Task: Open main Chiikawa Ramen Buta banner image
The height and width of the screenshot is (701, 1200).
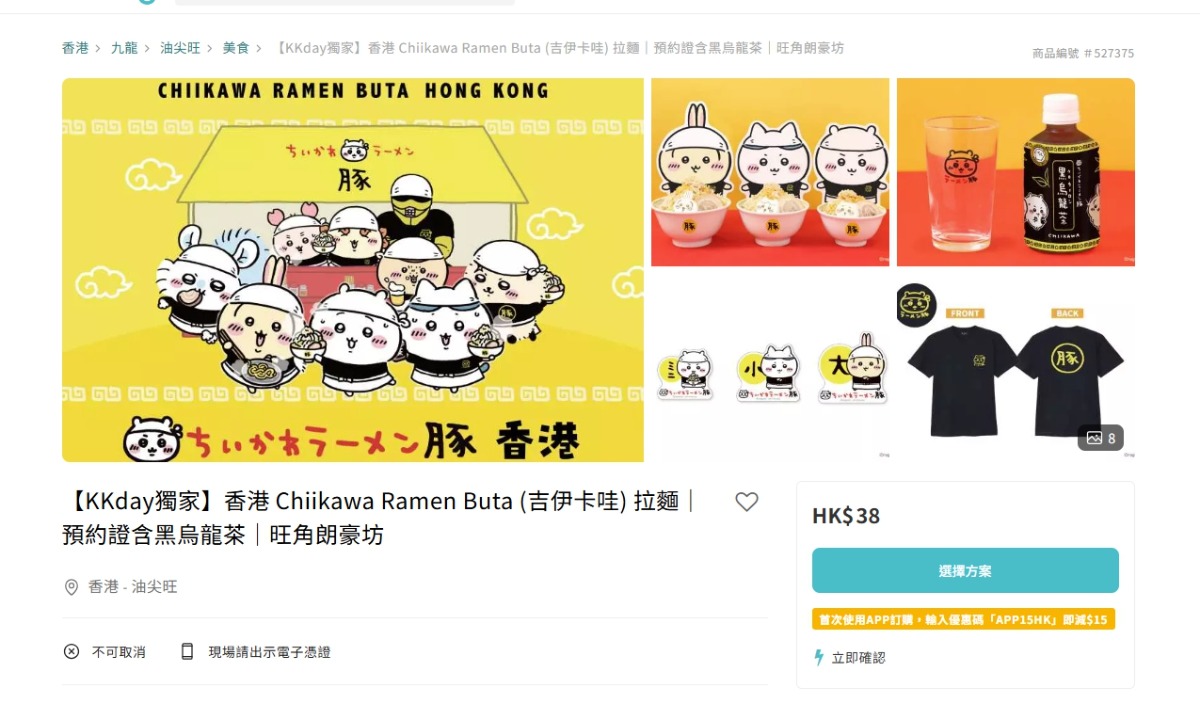Action: (353, 270)
